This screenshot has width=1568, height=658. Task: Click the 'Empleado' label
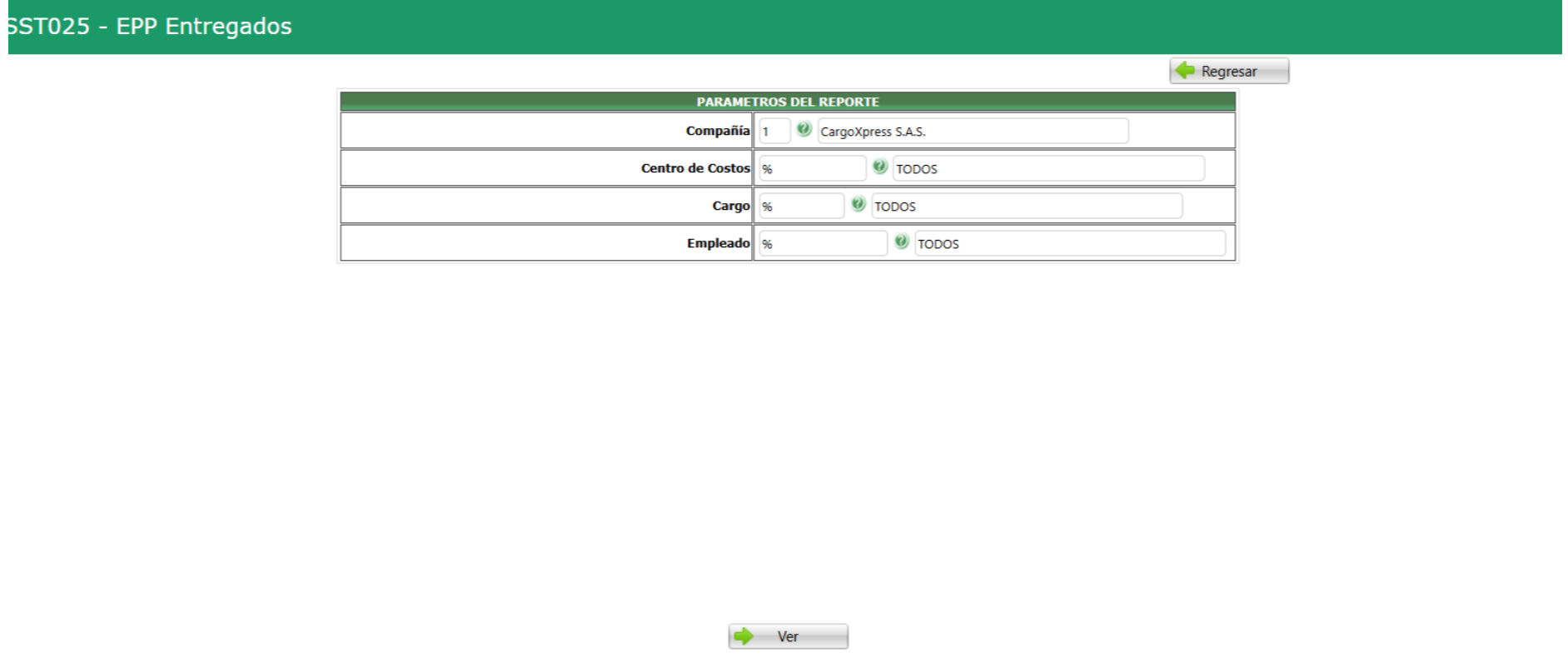[719, 243]
